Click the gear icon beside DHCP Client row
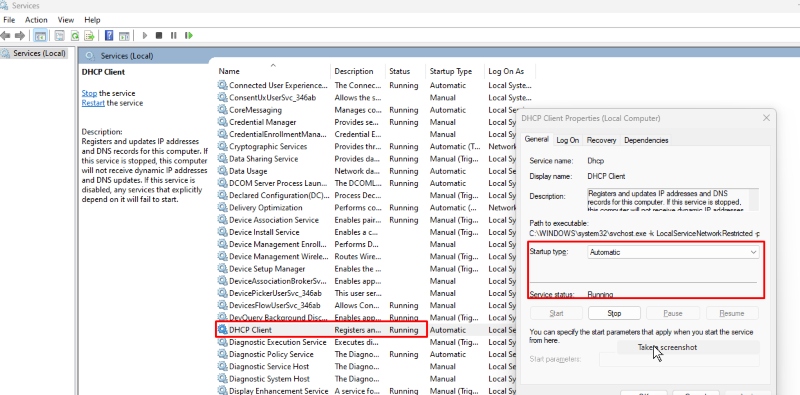This screenshot has width=800, height=395. coord(222,330)
